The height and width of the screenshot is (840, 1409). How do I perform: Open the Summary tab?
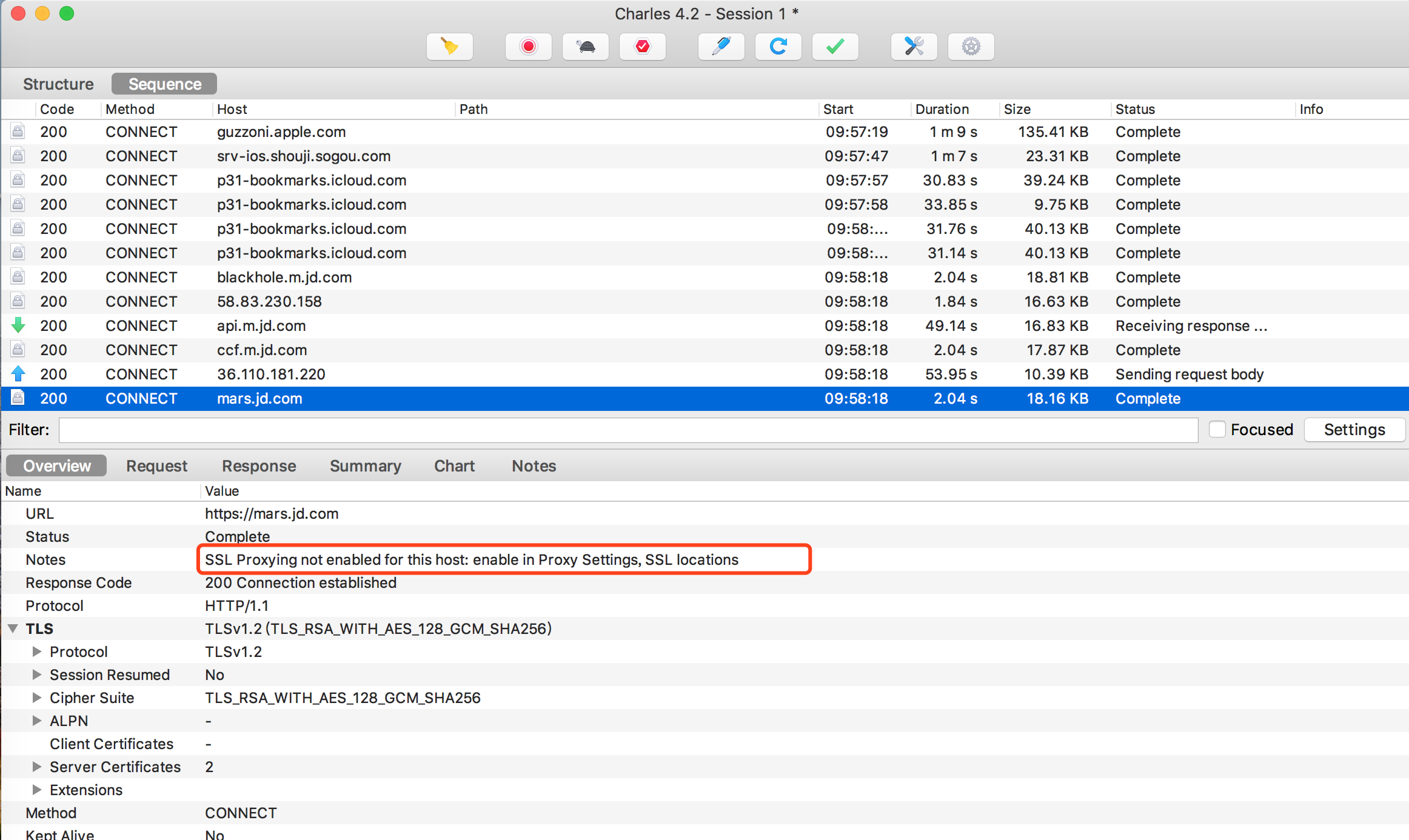[365, 465]
